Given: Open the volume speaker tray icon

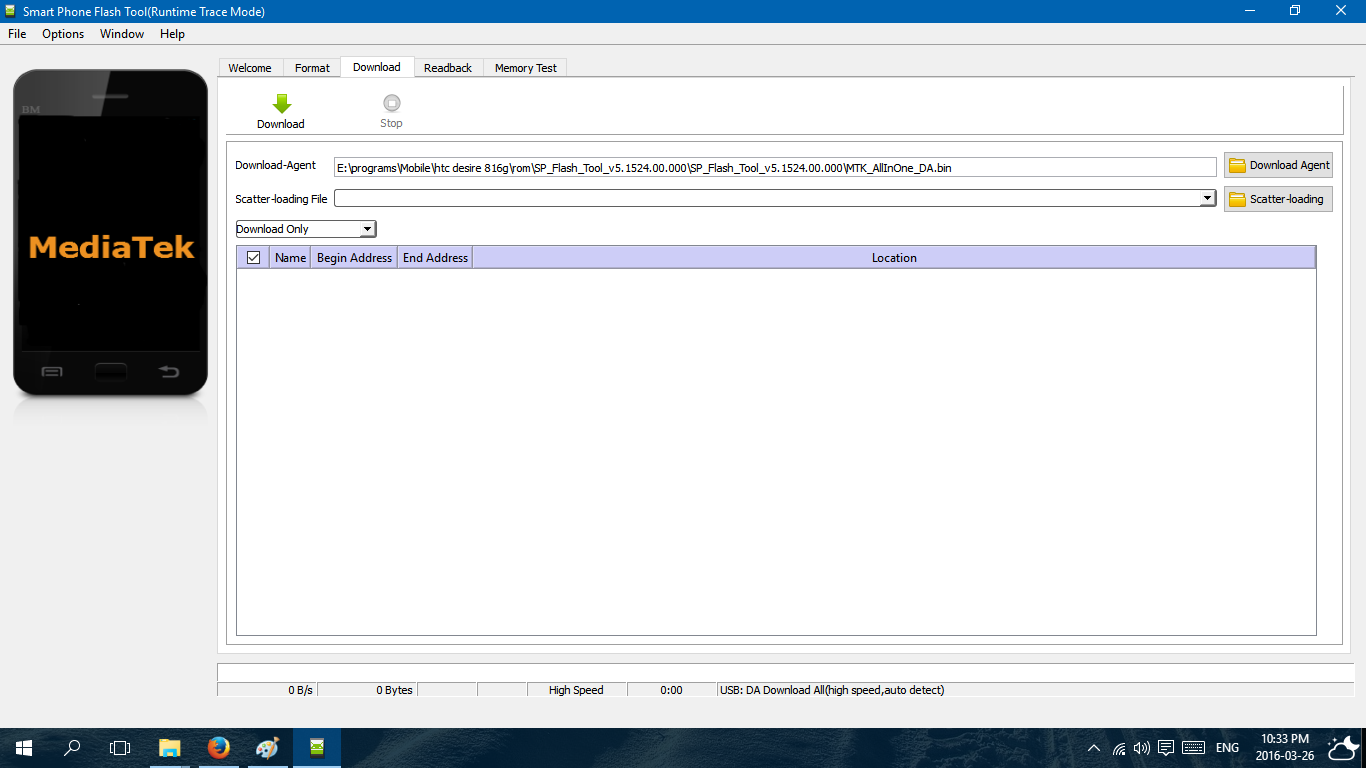Looking at the screenshot, I should tap(1142, 748).
